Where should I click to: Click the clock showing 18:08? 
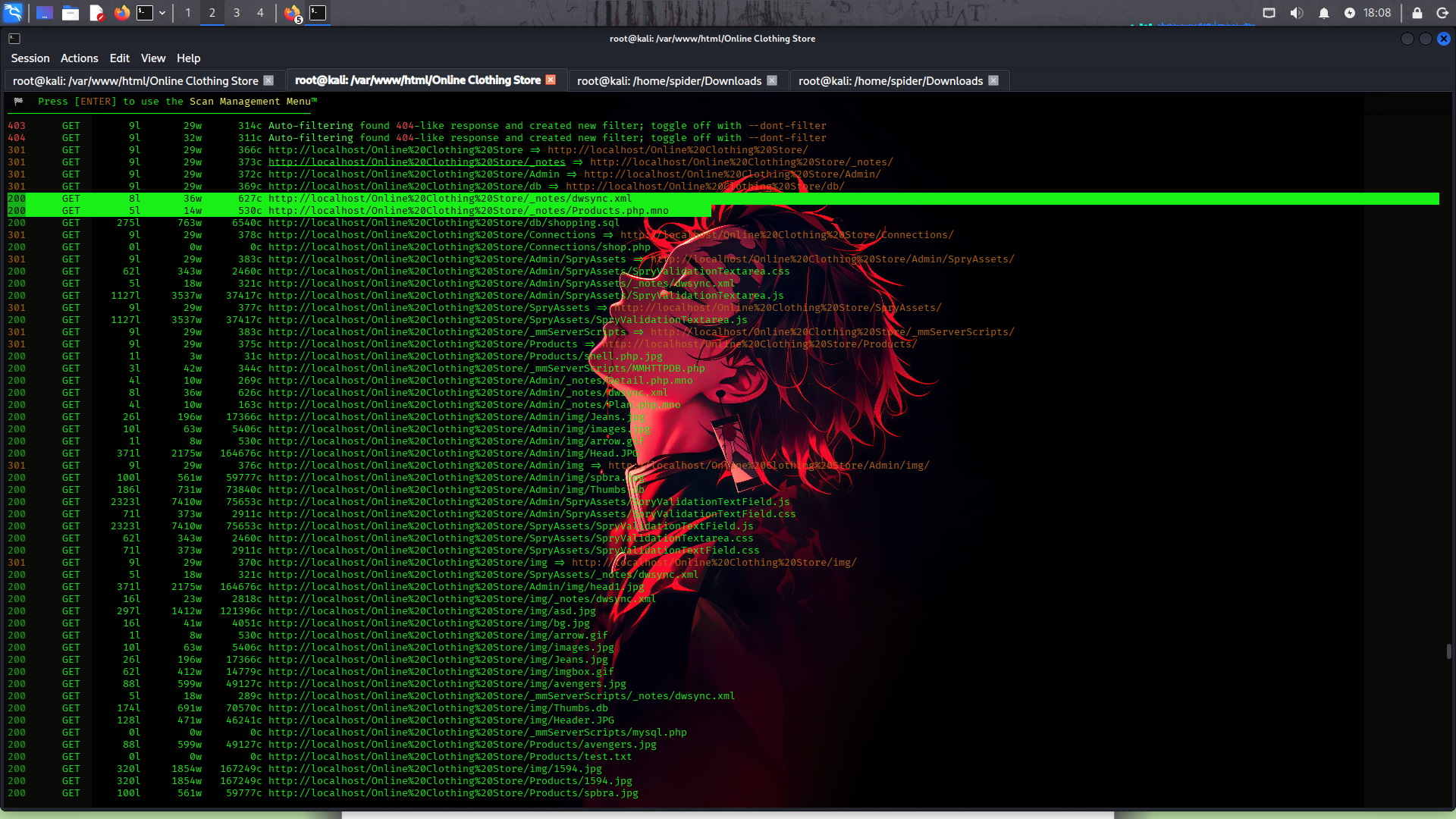[x=1377, y=13]
